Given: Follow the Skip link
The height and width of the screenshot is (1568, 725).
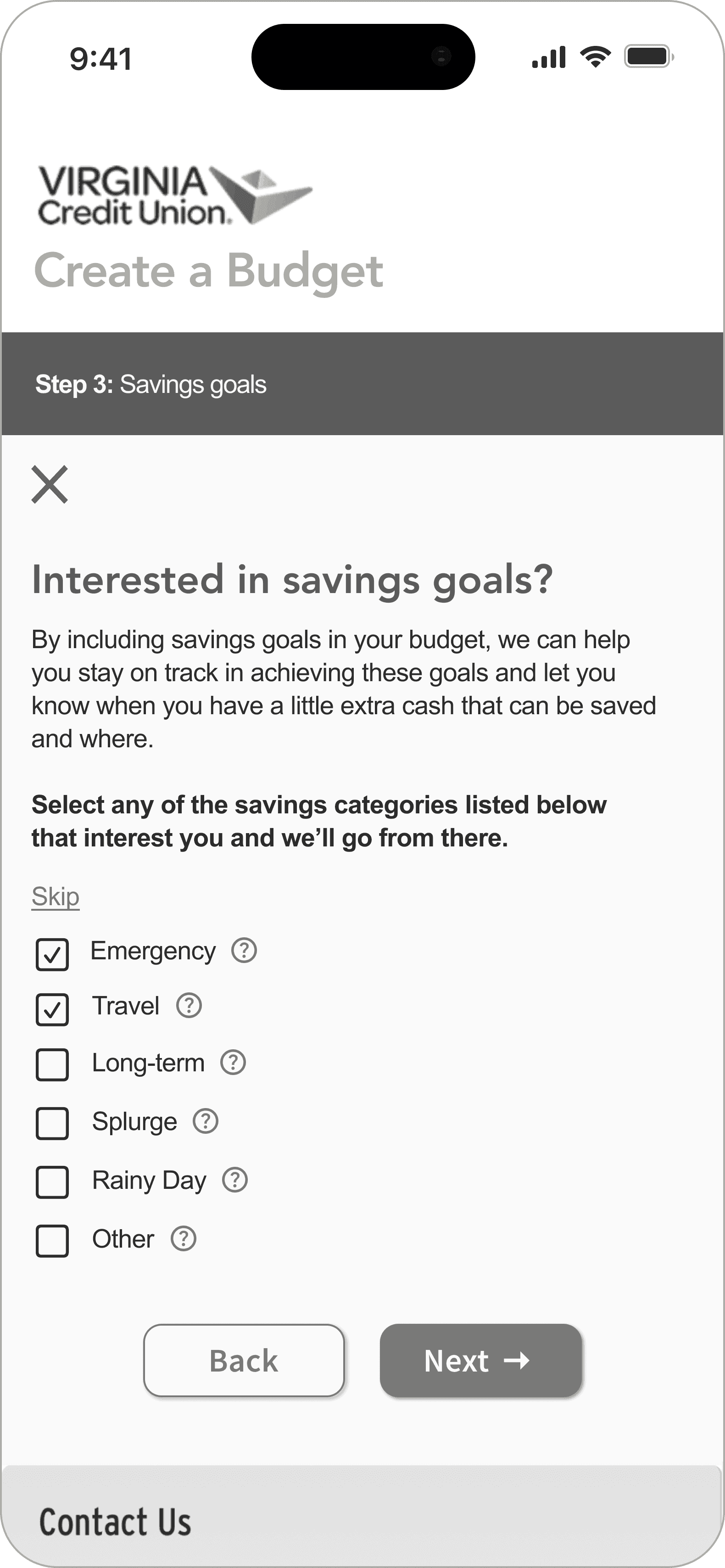Looking at the screenshot, I should (x=56, y=896).
